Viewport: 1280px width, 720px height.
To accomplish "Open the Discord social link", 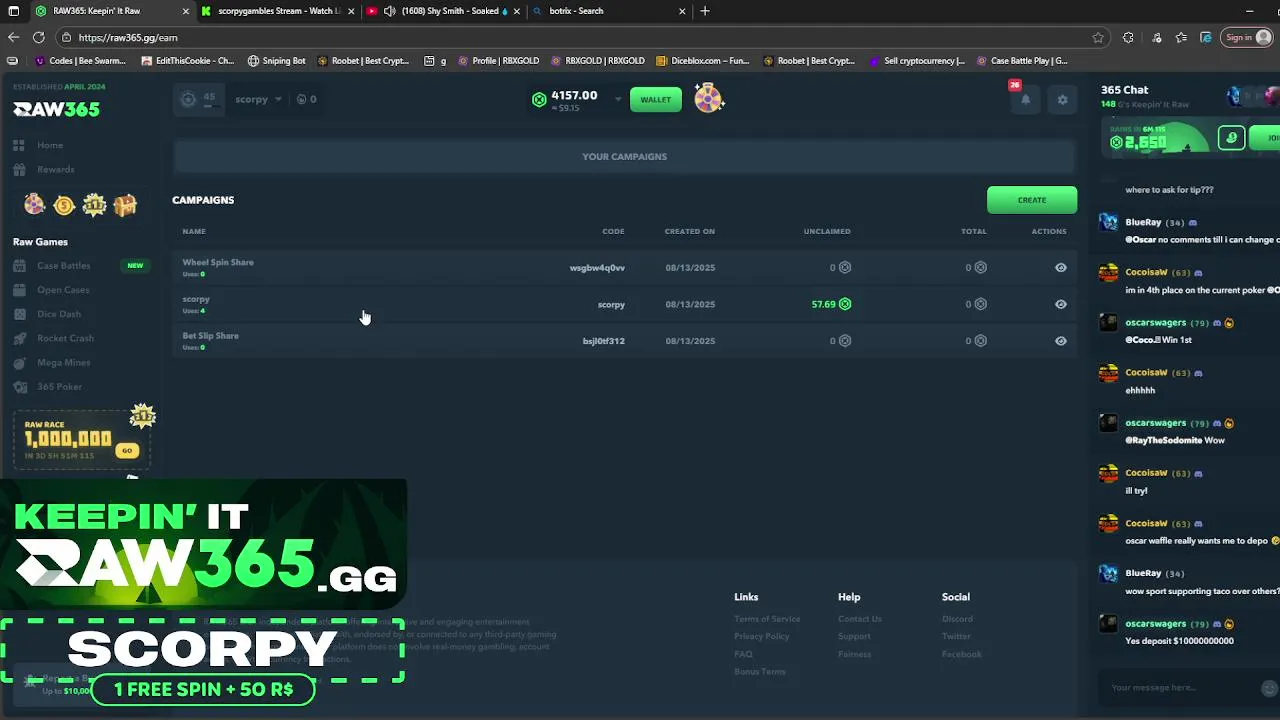I will coord(957,619).
